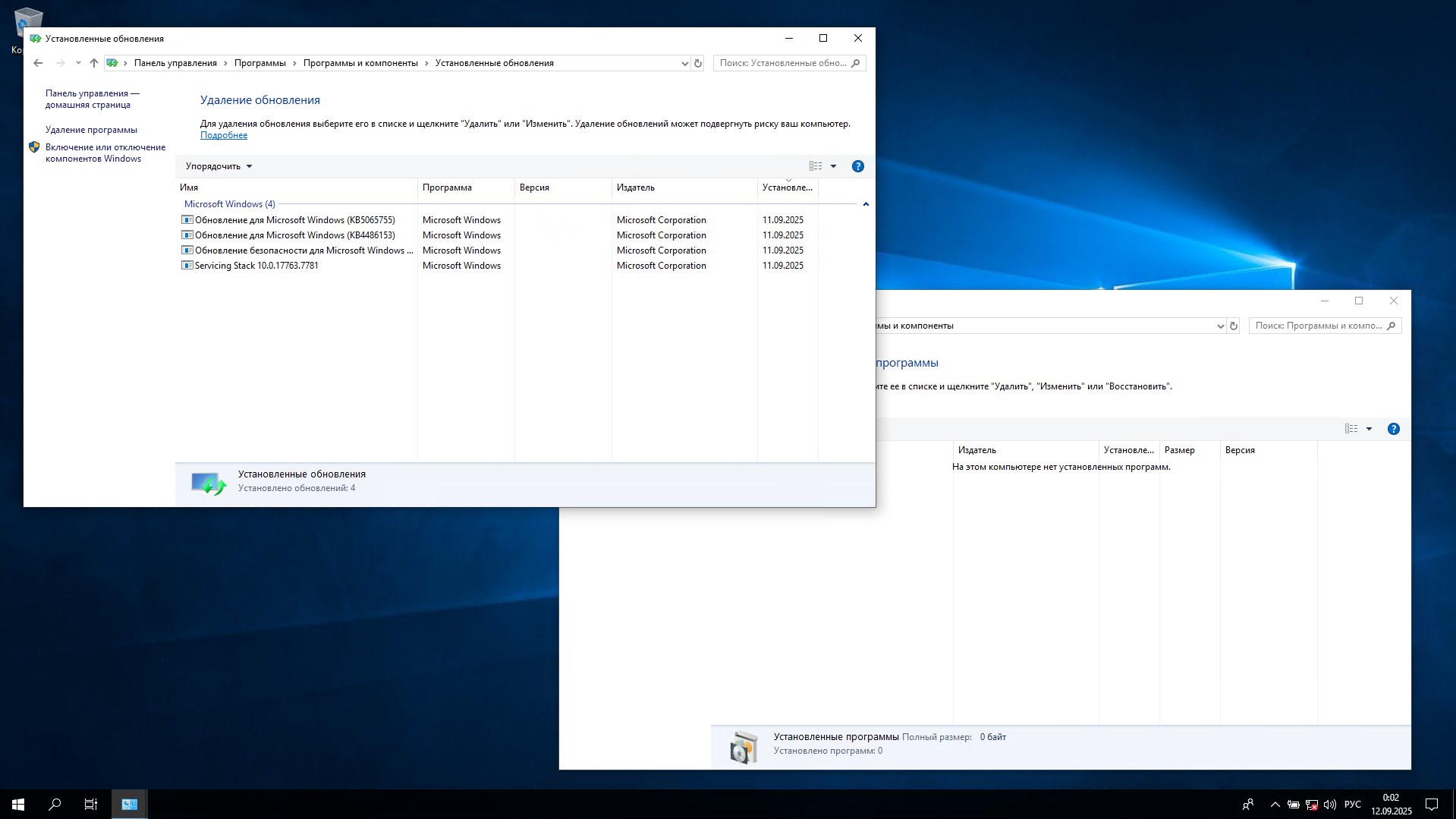The width and height of the screenshot is (1456, 819).
Task: Refresh the Installed Updates list
Action: click(698, 63)
